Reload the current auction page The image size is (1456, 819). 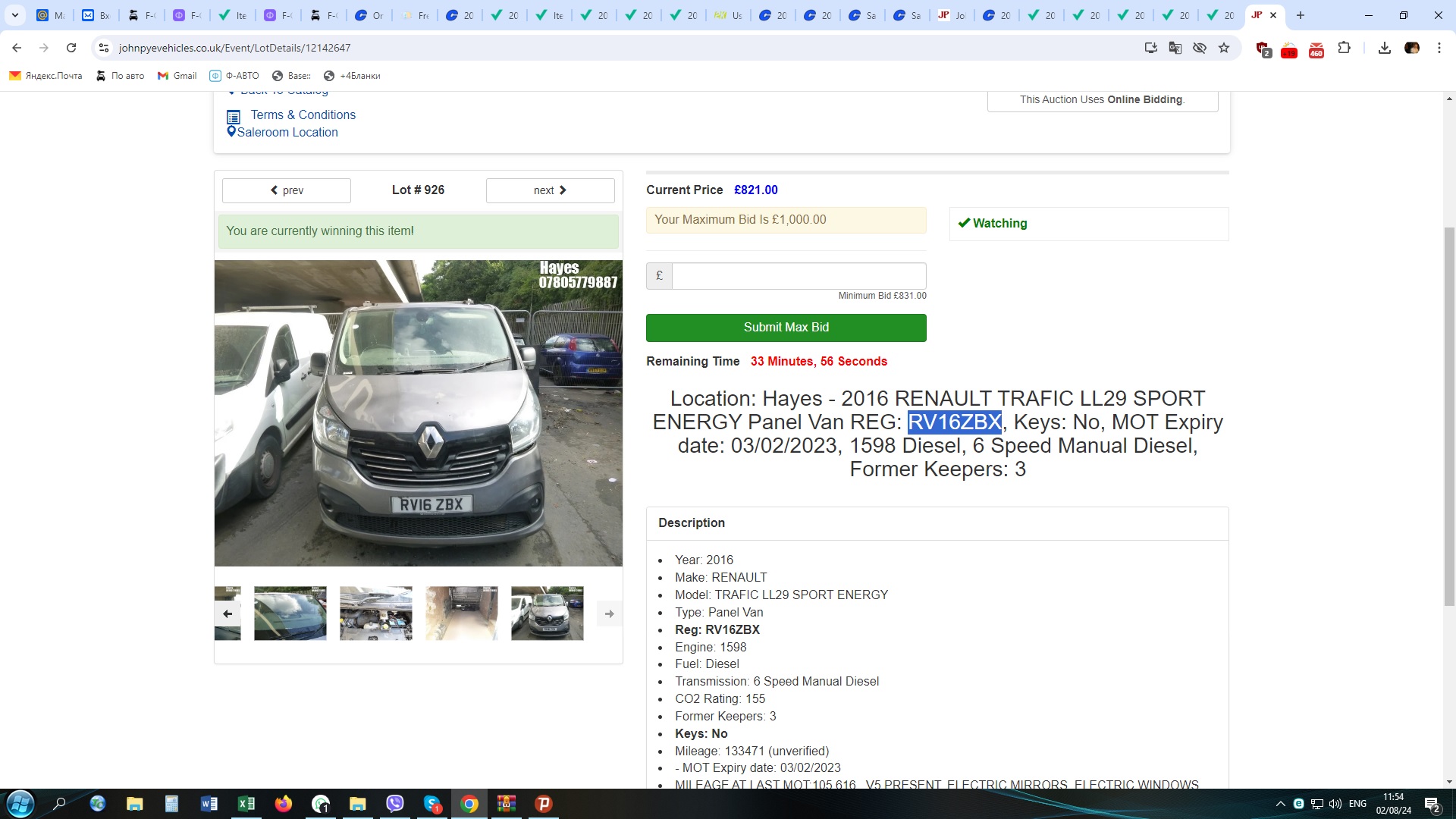71,48
